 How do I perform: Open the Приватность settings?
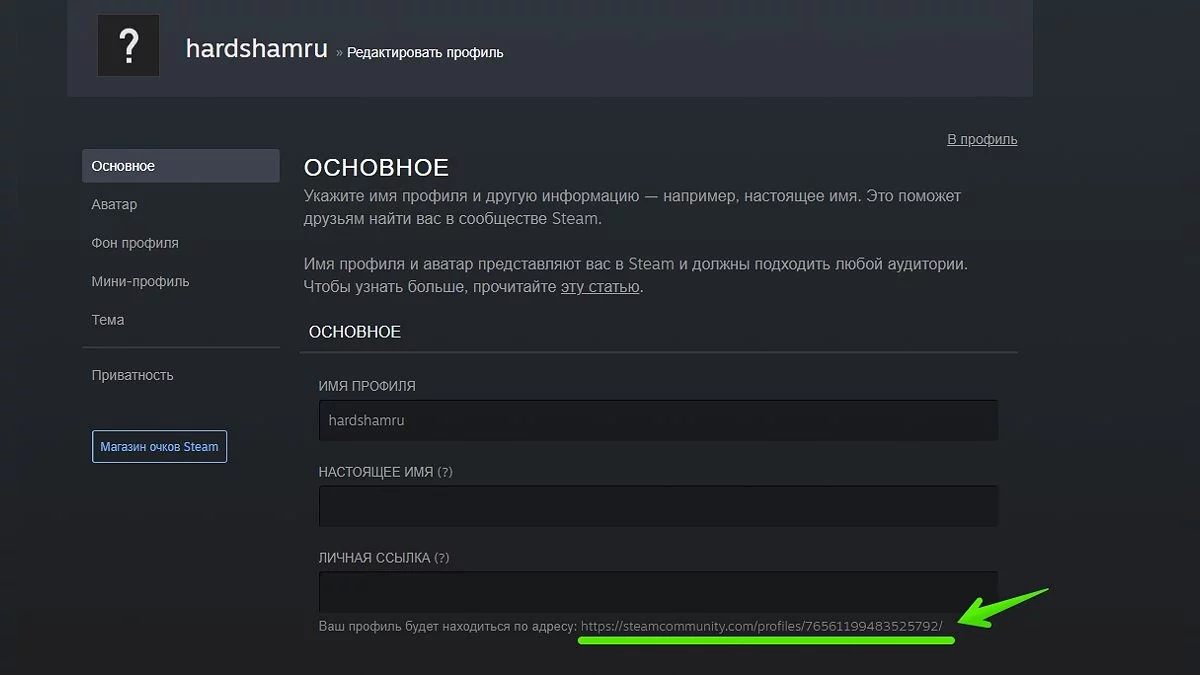tap(132, 375)
